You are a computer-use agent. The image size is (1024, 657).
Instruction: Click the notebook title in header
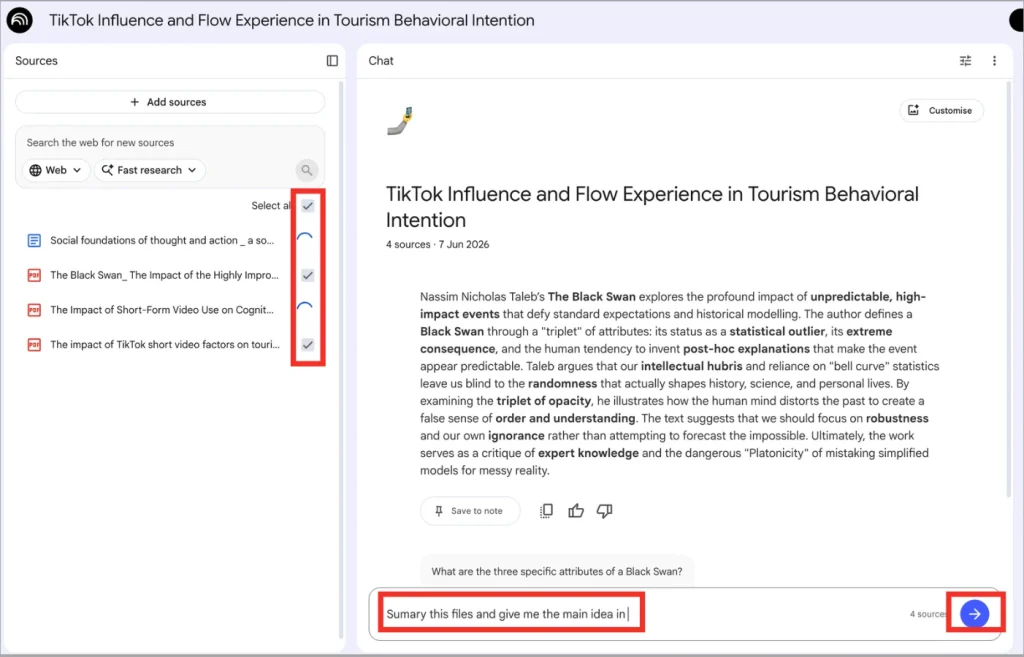291,20
